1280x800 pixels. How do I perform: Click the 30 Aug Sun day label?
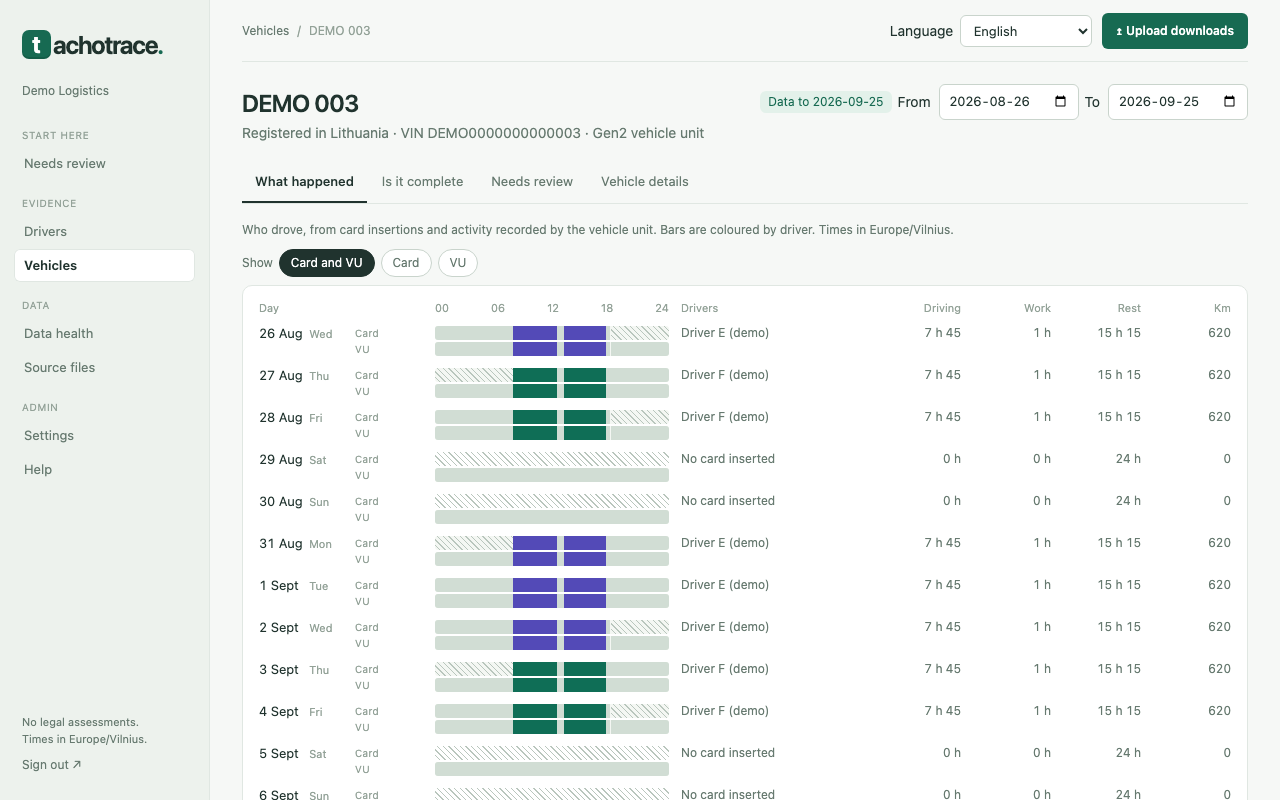294,502
